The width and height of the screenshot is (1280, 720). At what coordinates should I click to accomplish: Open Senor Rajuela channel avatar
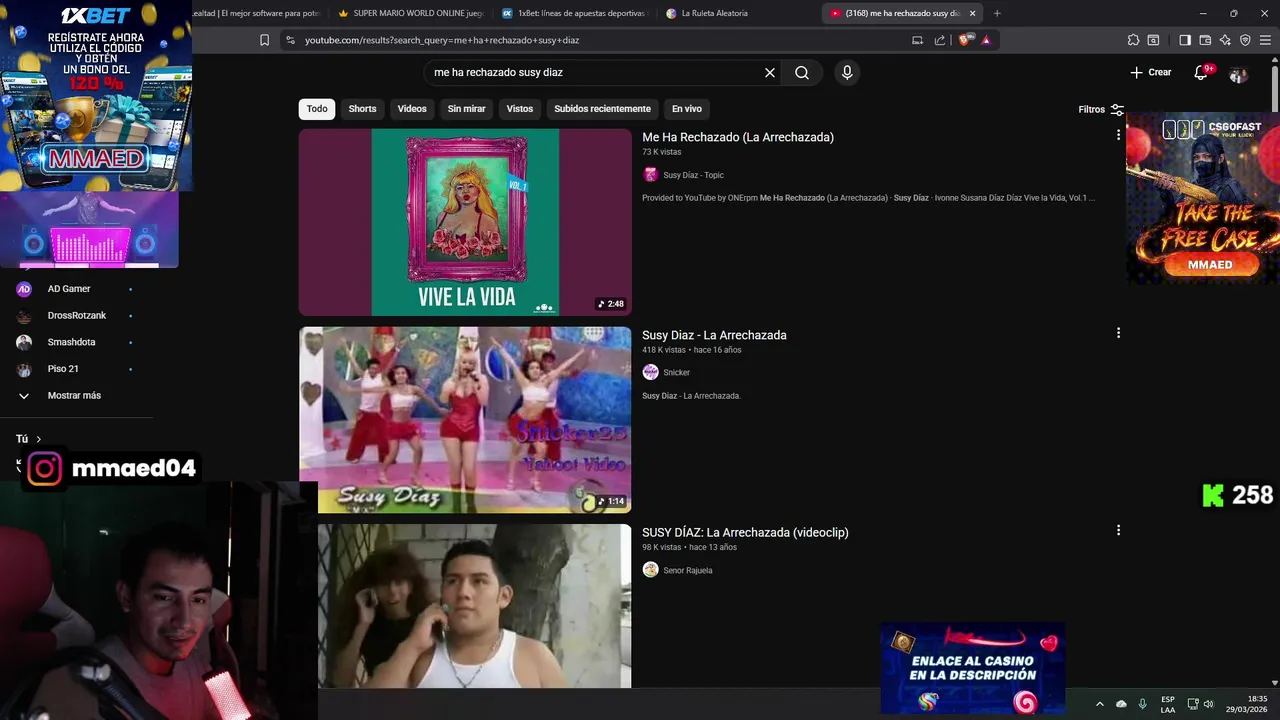(x=650, y=570)
